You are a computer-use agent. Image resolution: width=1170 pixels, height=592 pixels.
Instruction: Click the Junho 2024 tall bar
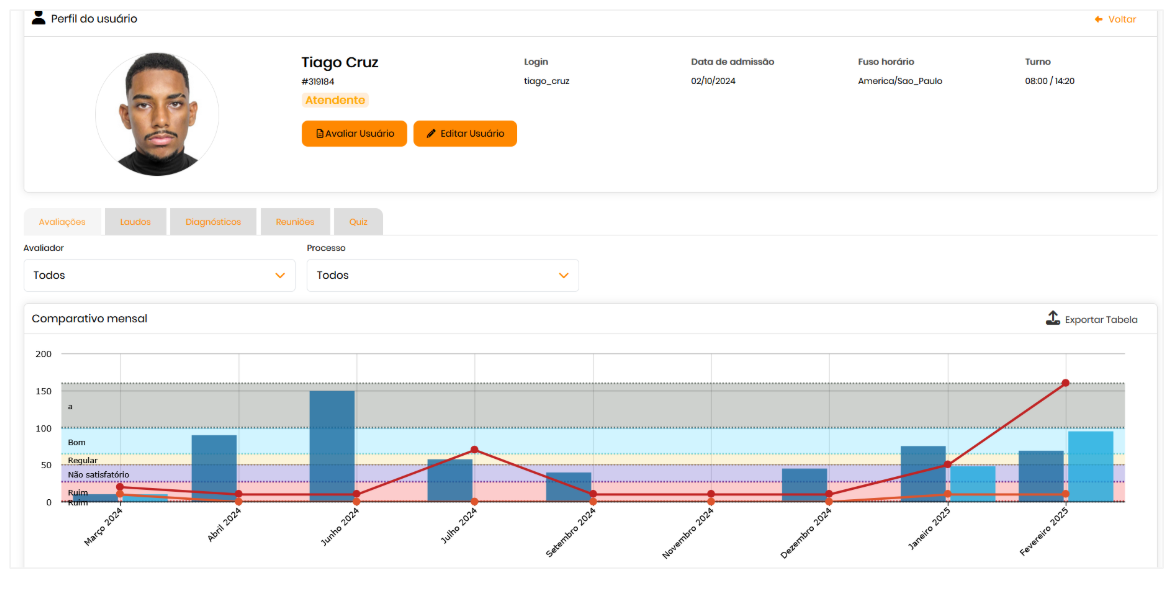coord(332,445)
